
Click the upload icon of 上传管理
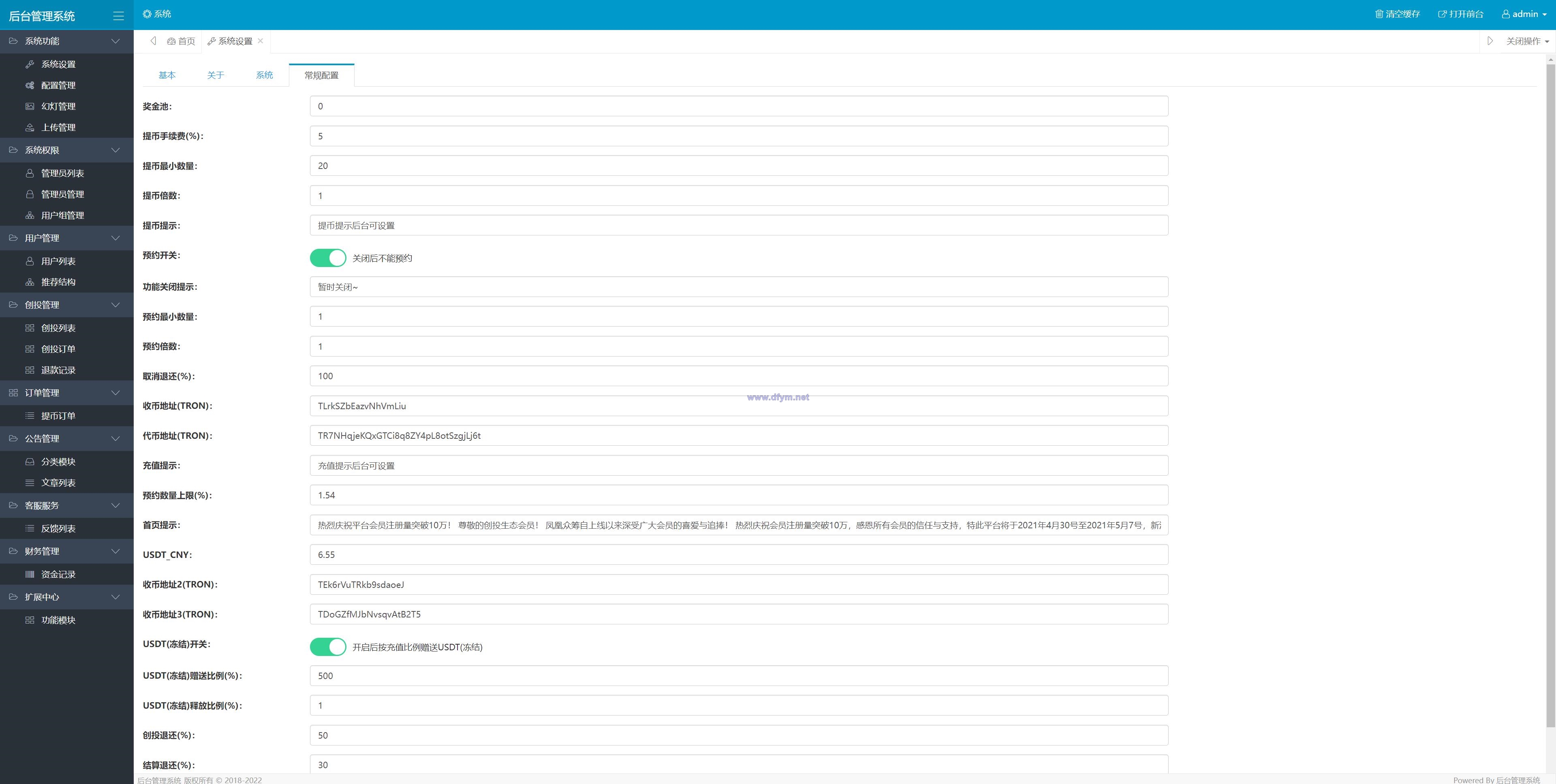[x=30, y=128]
